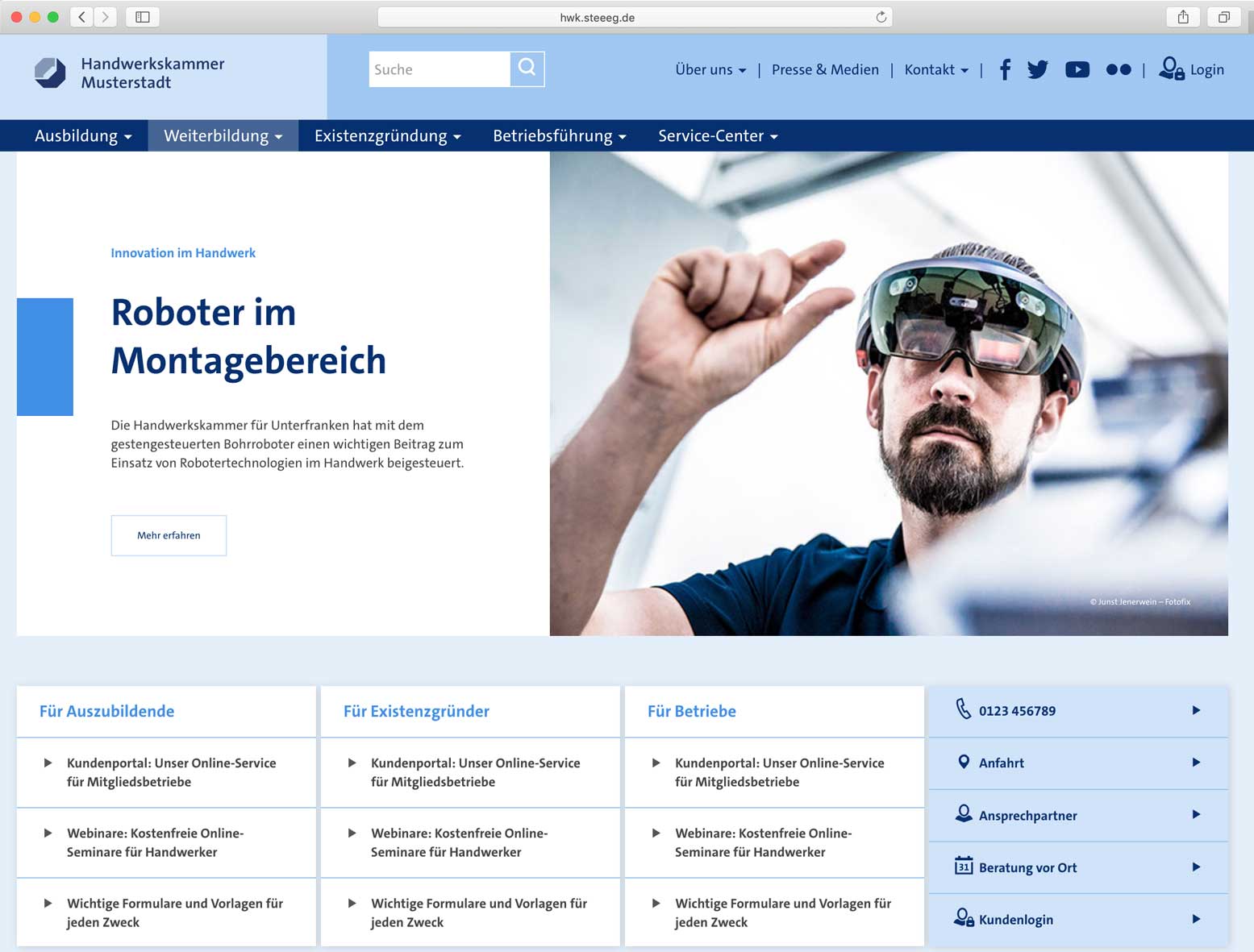This screenshot has width=1254, height=952.
Task: Open the Twitter bird icon
Action: (1038, 70)
